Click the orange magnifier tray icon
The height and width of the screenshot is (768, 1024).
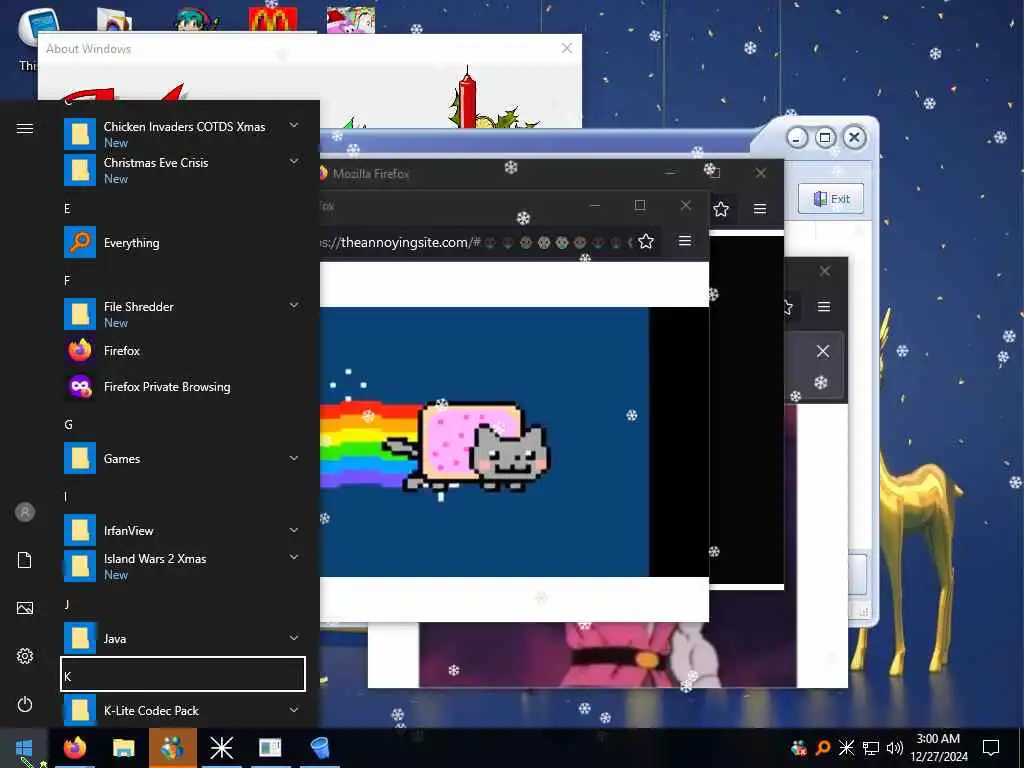pos(823,748)
